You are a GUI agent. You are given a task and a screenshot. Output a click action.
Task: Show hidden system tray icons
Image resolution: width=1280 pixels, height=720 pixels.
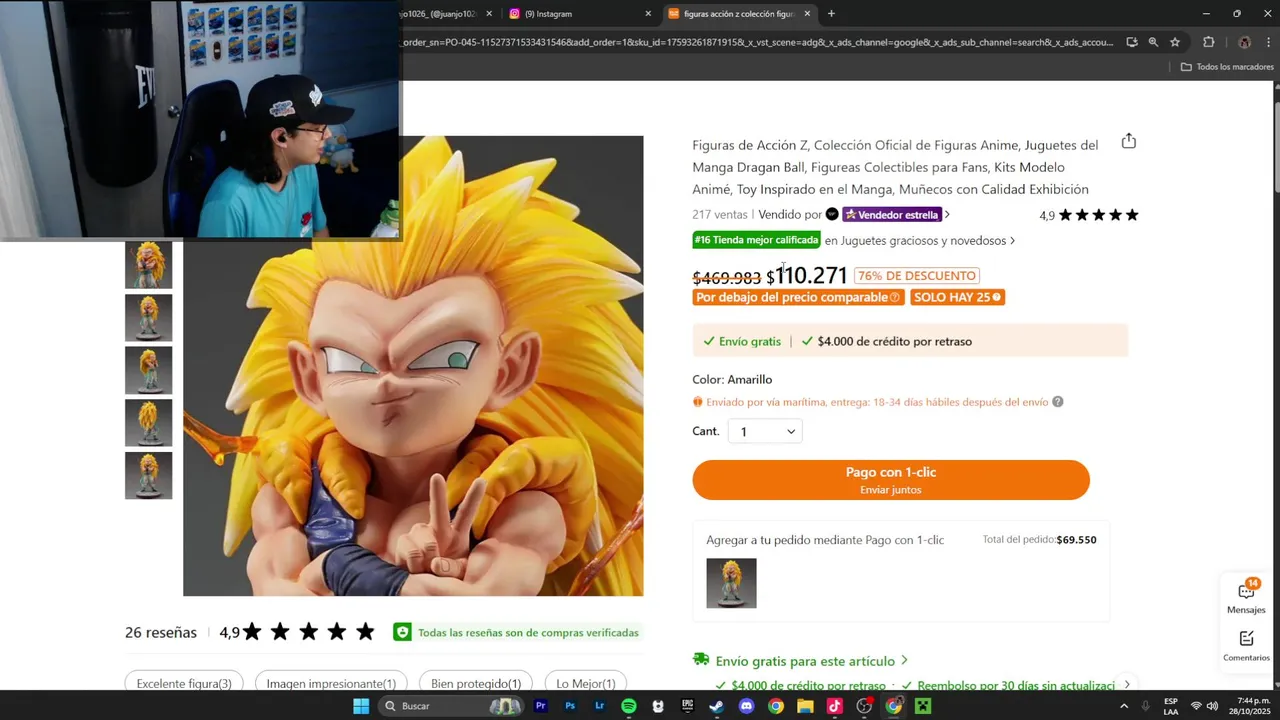point(1123,706)
